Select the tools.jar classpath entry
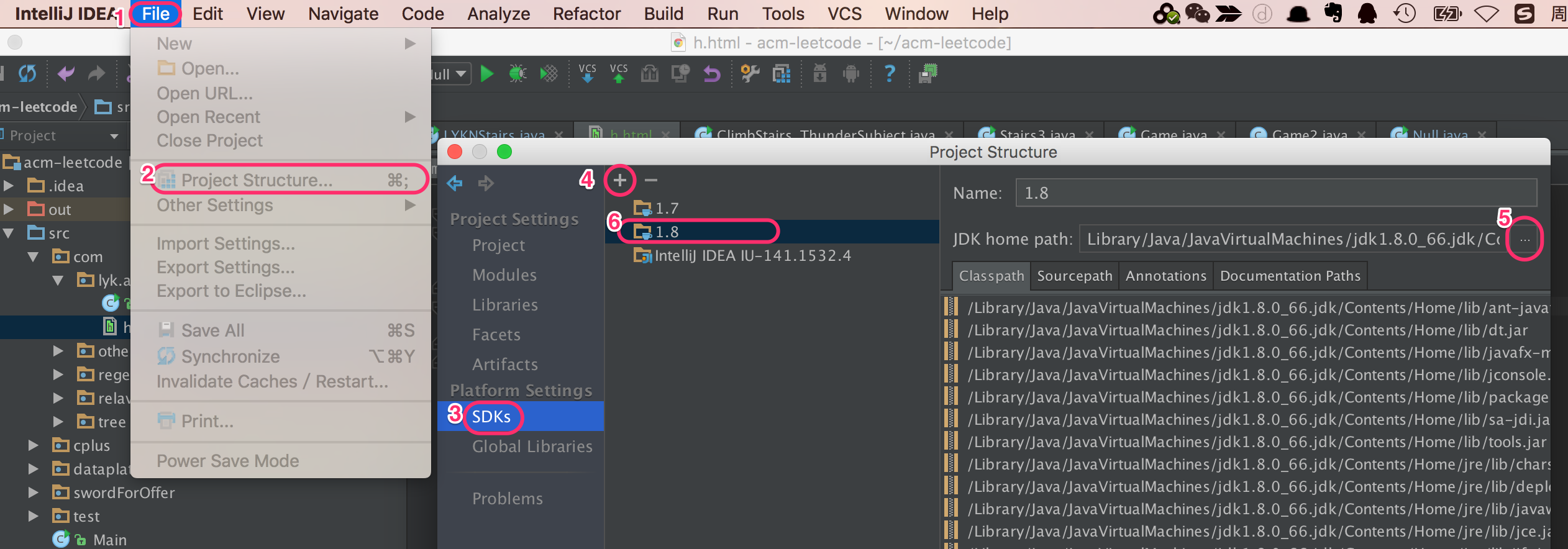The height and width of the screenshot is (549, 1568). 1249,442
